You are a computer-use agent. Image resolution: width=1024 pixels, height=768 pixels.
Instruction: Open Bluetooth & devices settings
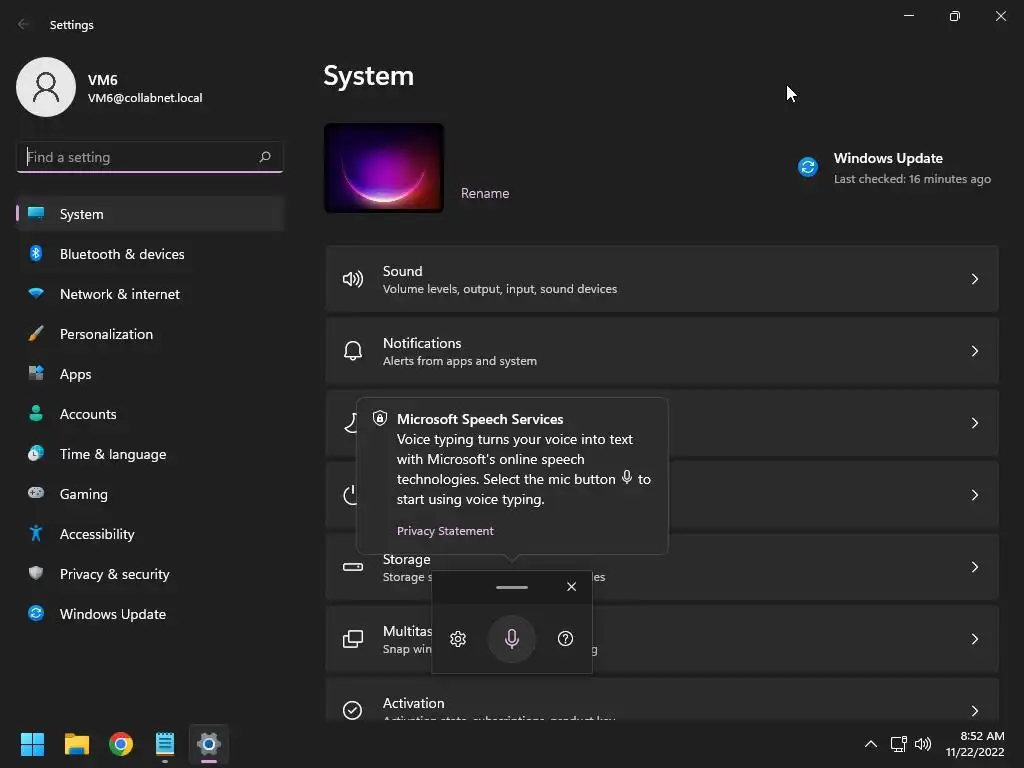point(150,254)
